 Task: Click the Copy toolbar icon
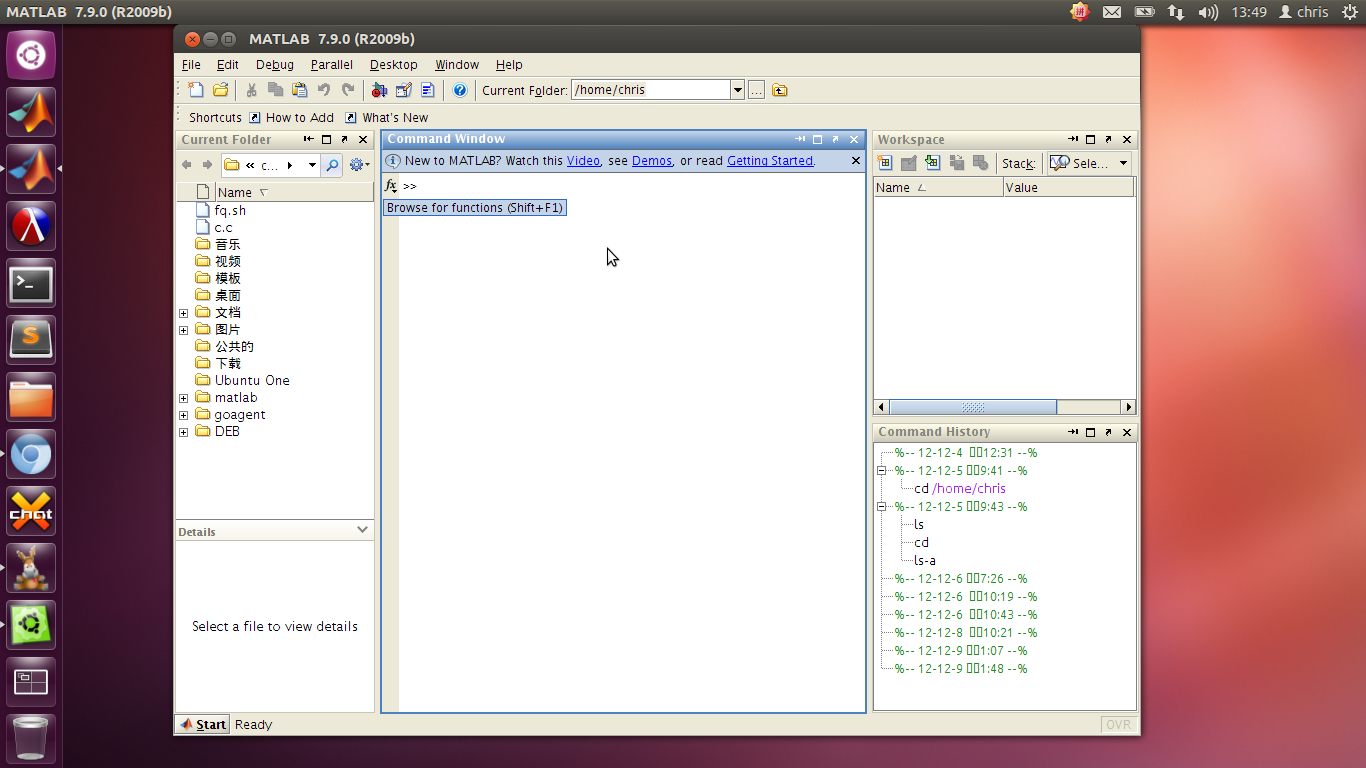coord(275,90)
